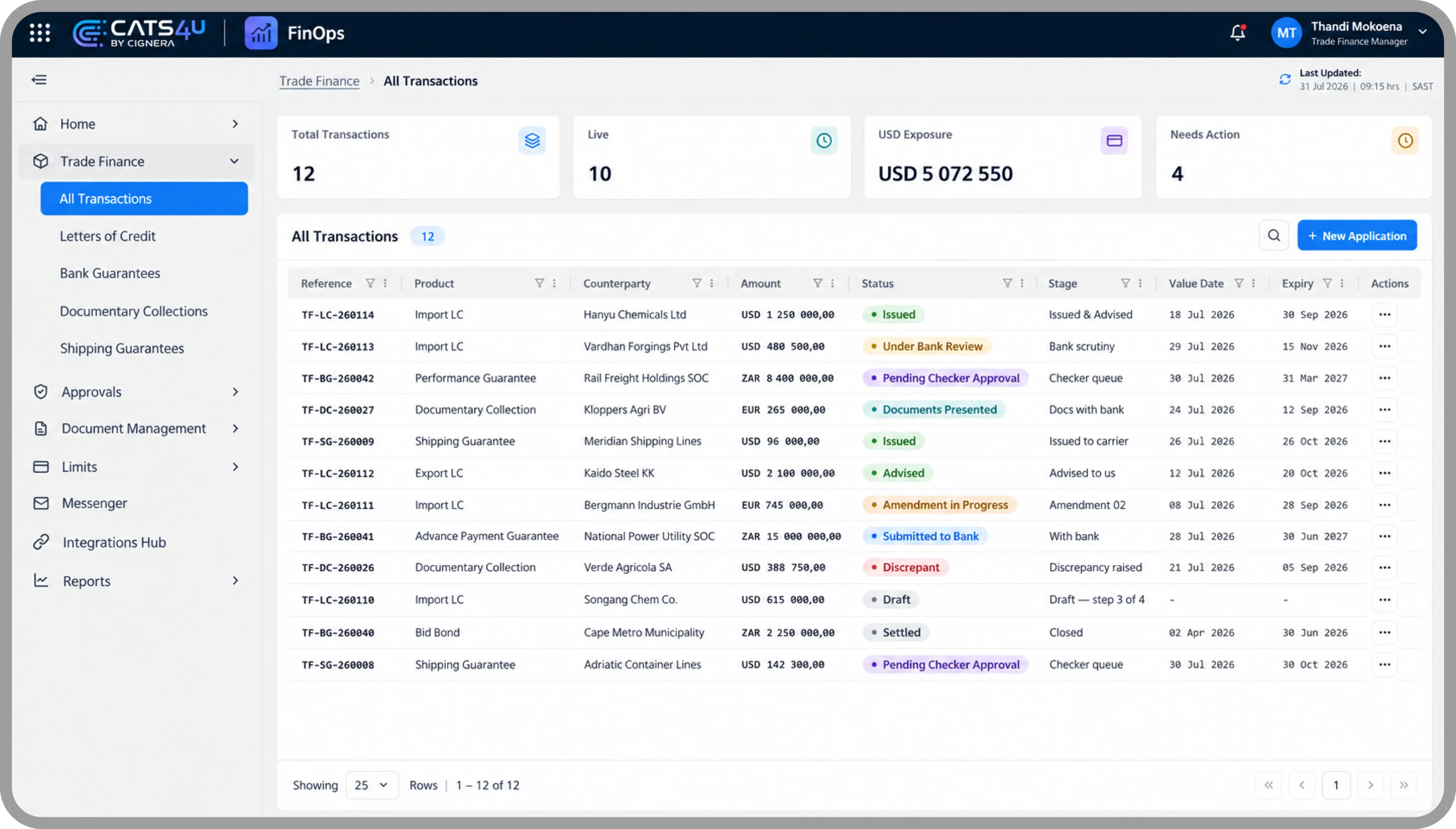The image size is (1456, 829).
Task: Open the column menu dots for Expiry
Action: 1342,283
